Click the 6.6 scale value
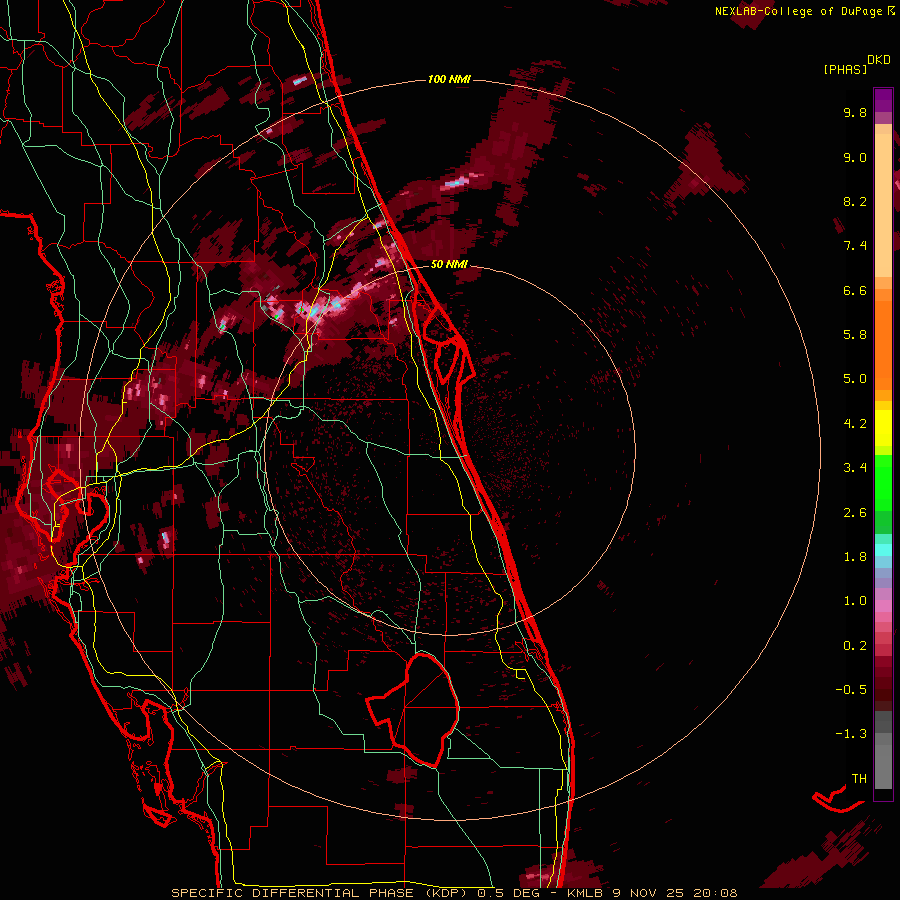 [x=855, y=290]
